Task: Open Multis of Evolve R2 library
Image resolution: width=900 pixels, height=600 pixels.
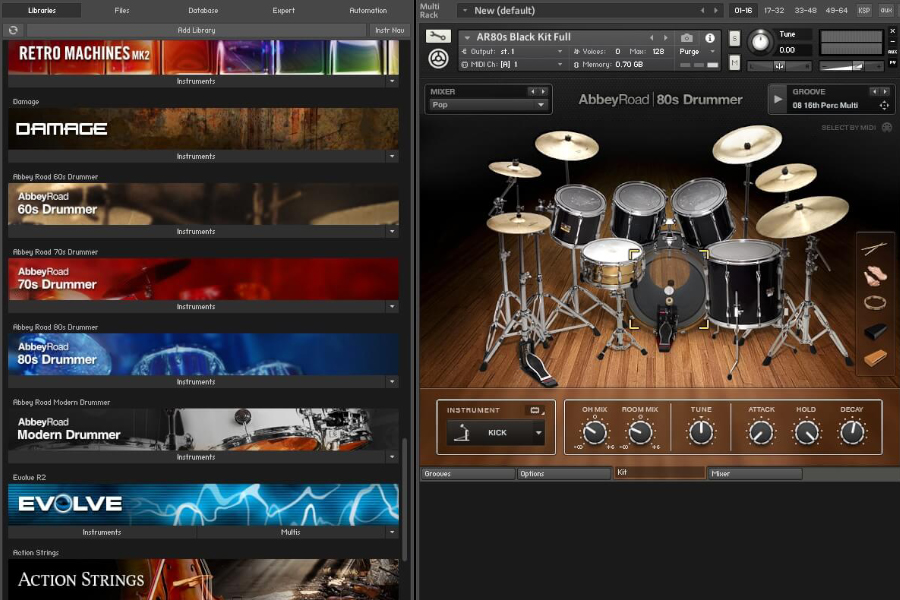Action: (x=290, y=532)
